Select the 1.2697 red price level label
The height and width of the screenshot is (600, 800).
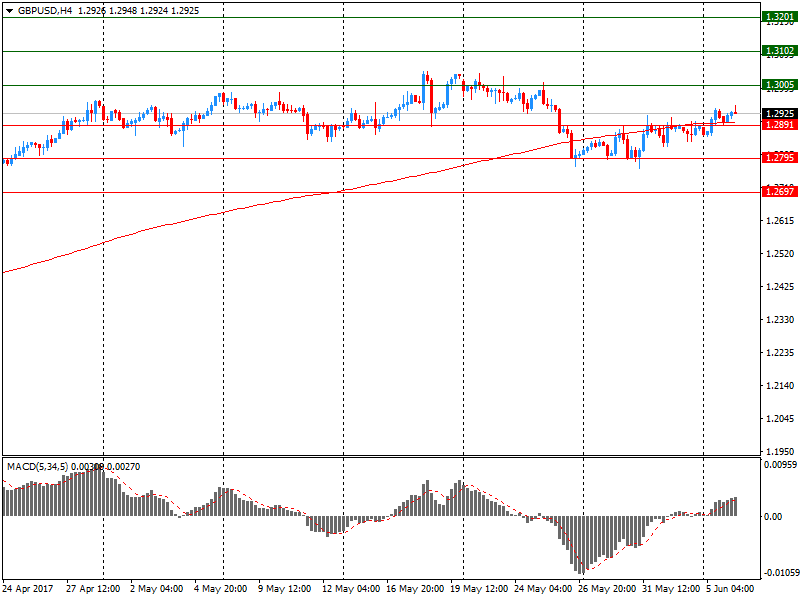click(x=780, y=191)
